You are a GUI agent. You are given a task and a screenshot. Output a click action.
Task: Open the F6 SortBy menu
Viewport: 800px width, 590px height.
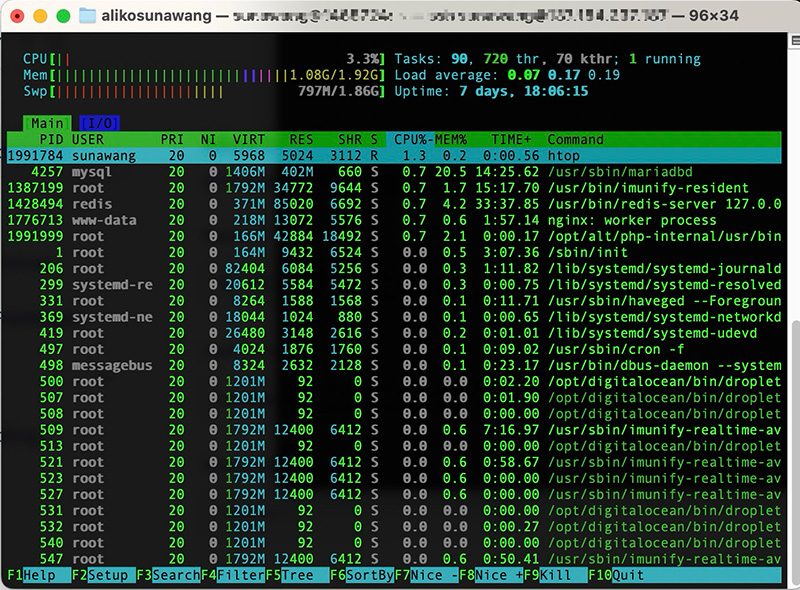tap(362, 575)
